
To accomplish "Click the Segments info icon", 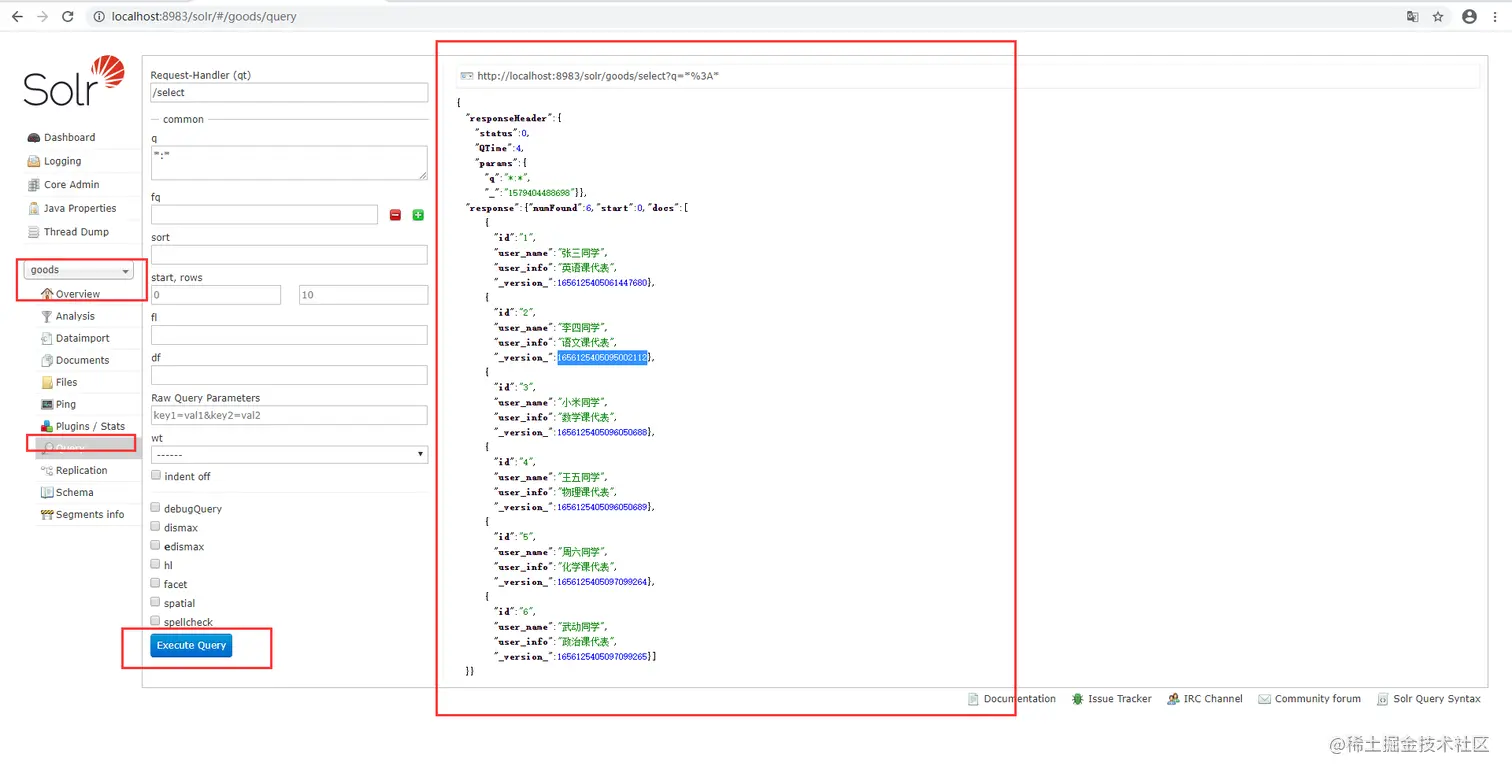I will point(47,514).
